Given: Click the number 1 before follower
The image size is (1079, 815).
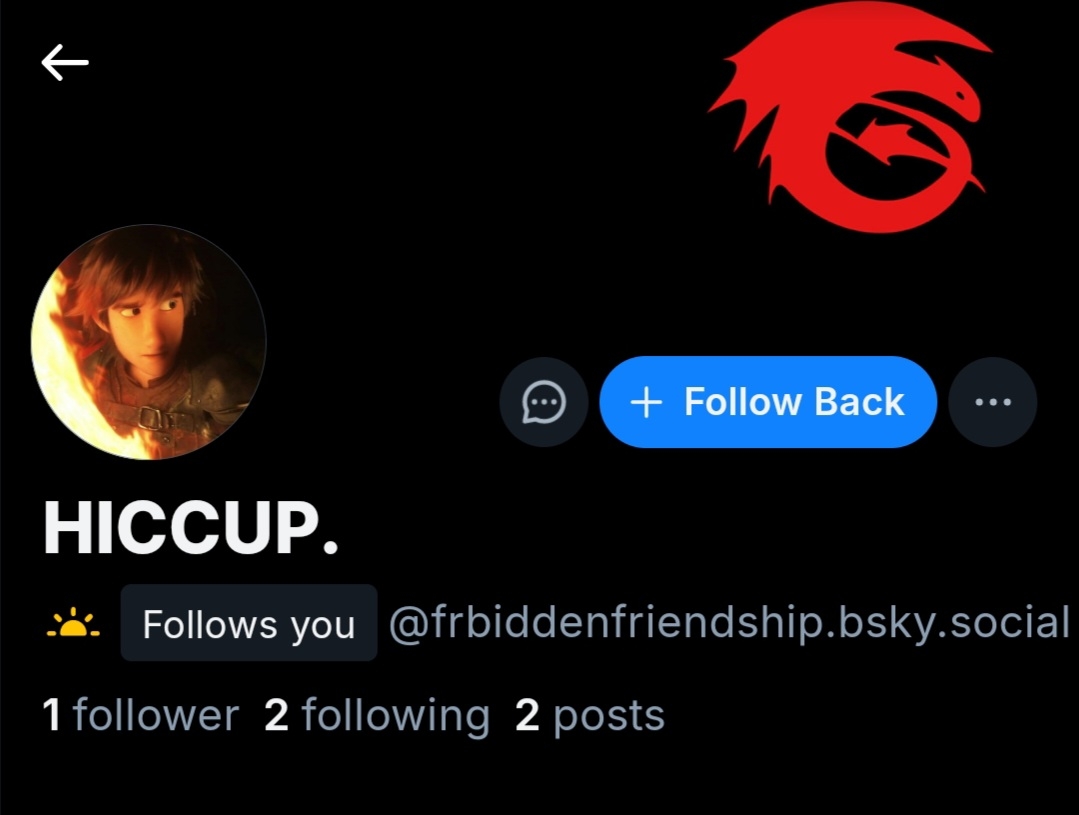Looking at the screenshot, I should coord(52,715).
